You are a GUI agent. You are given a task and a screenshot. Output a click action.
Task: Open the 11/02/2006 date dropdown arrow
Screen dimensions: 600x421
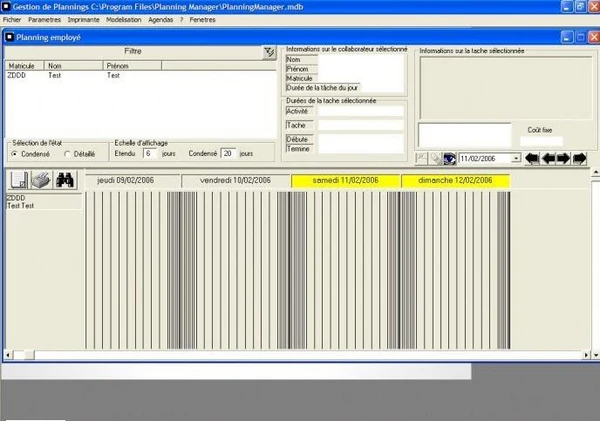[516, 158]
